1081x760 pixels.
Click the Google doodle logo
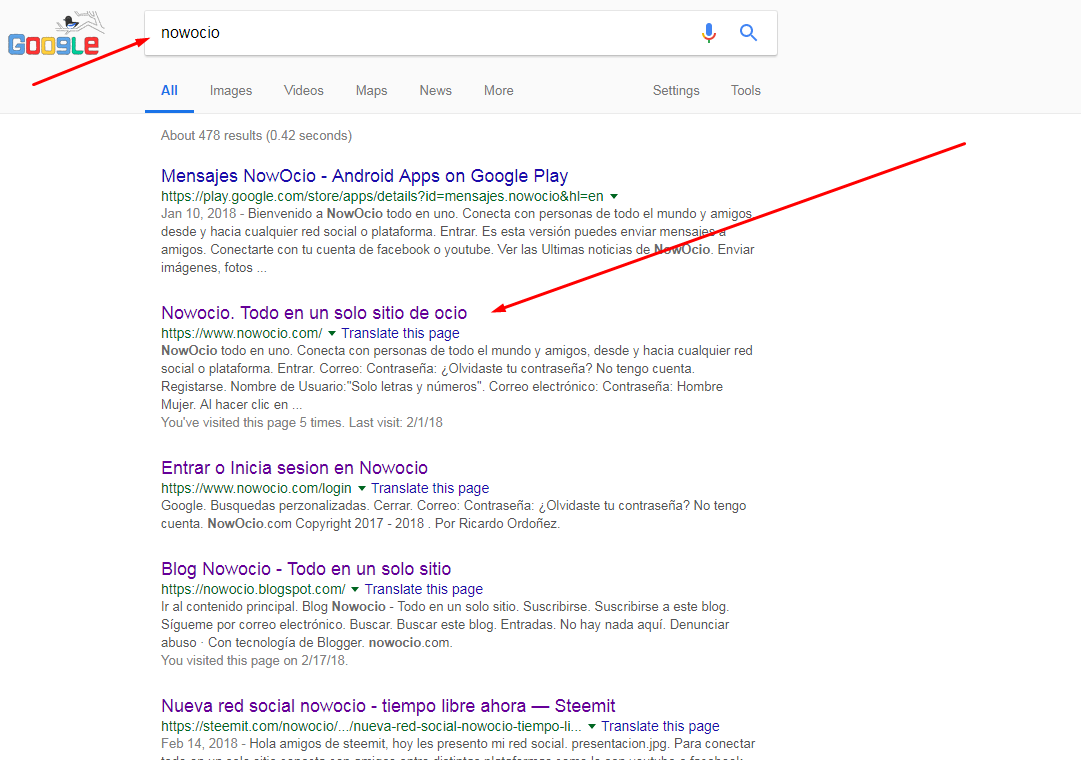coord(56,34)
